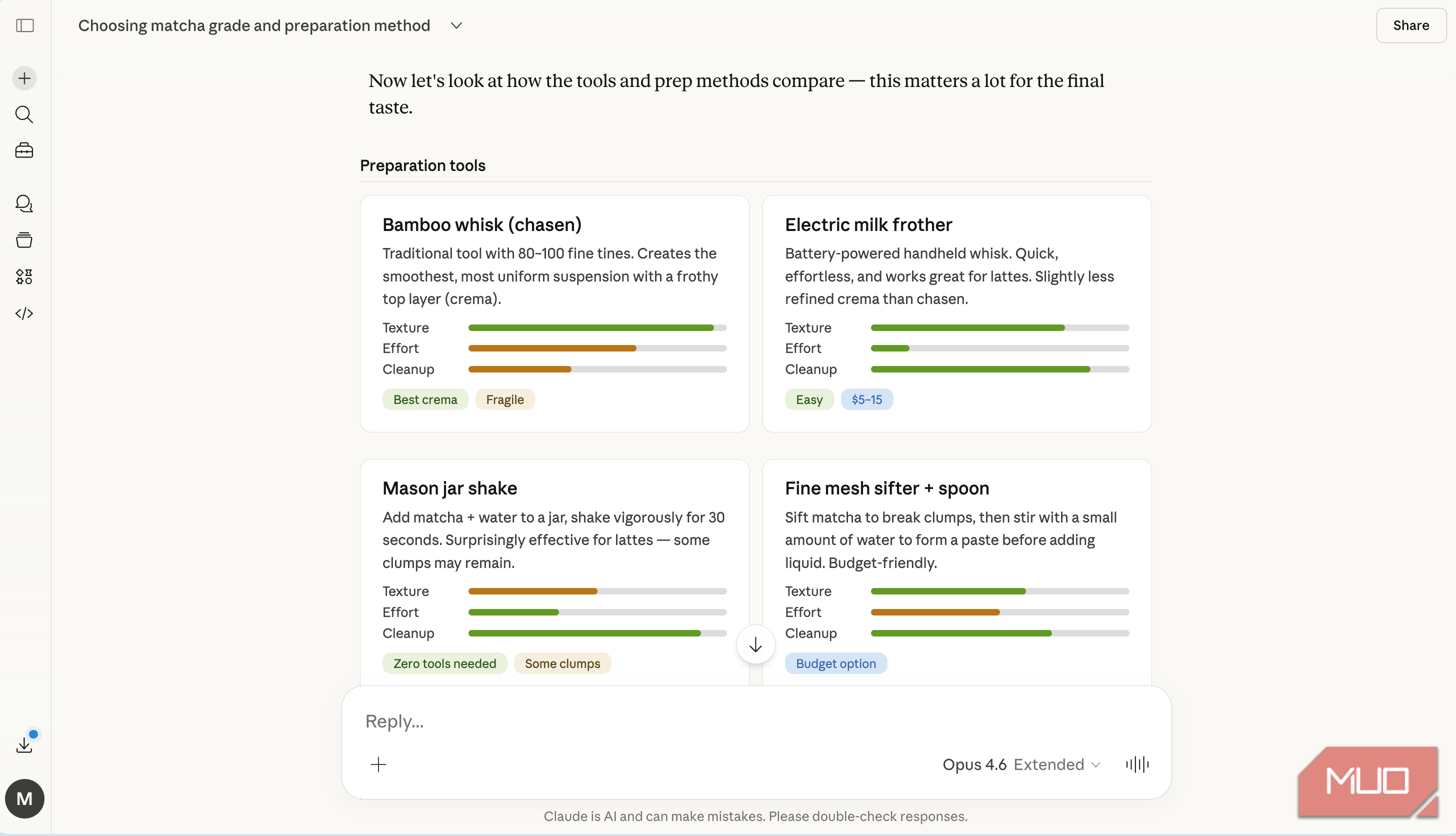Click the download icon with blue dot

(24, 744)
